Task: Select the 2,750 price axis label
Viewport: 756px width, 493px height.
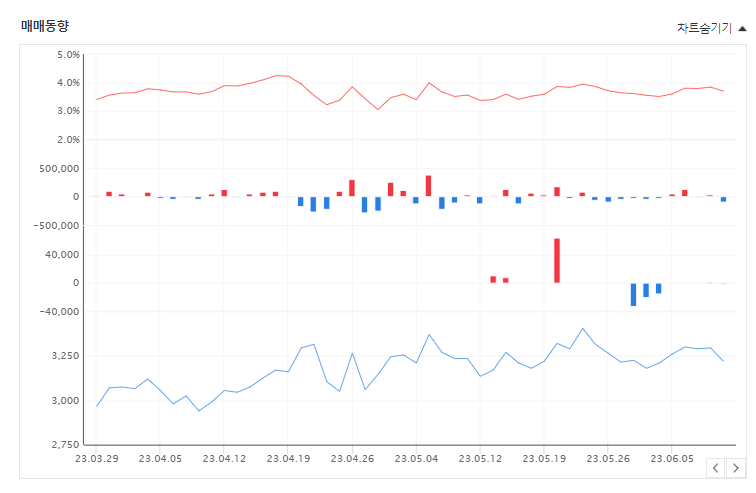Action: [x=66, y=444]
